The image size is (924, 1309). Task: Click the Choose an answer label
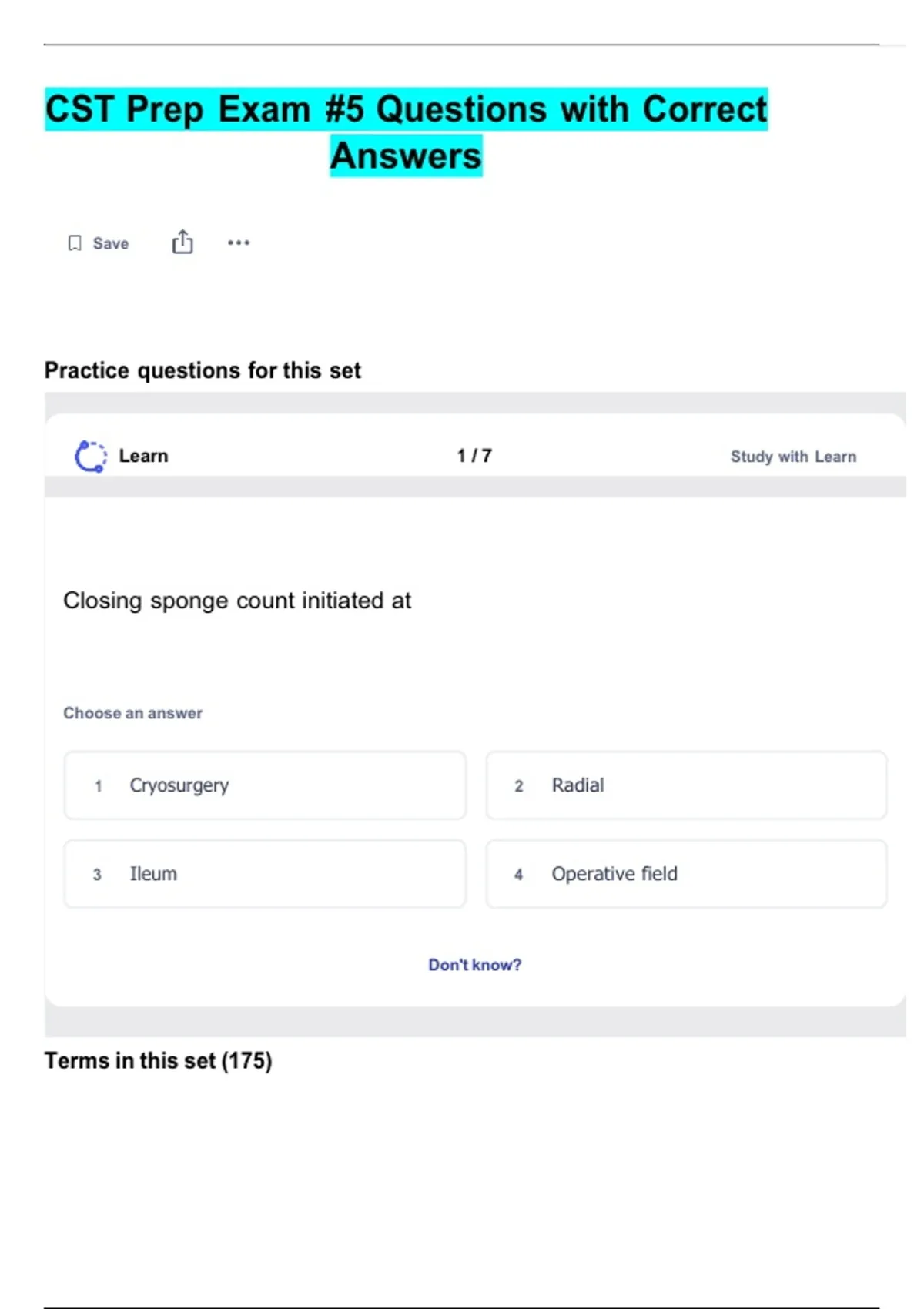132,713
